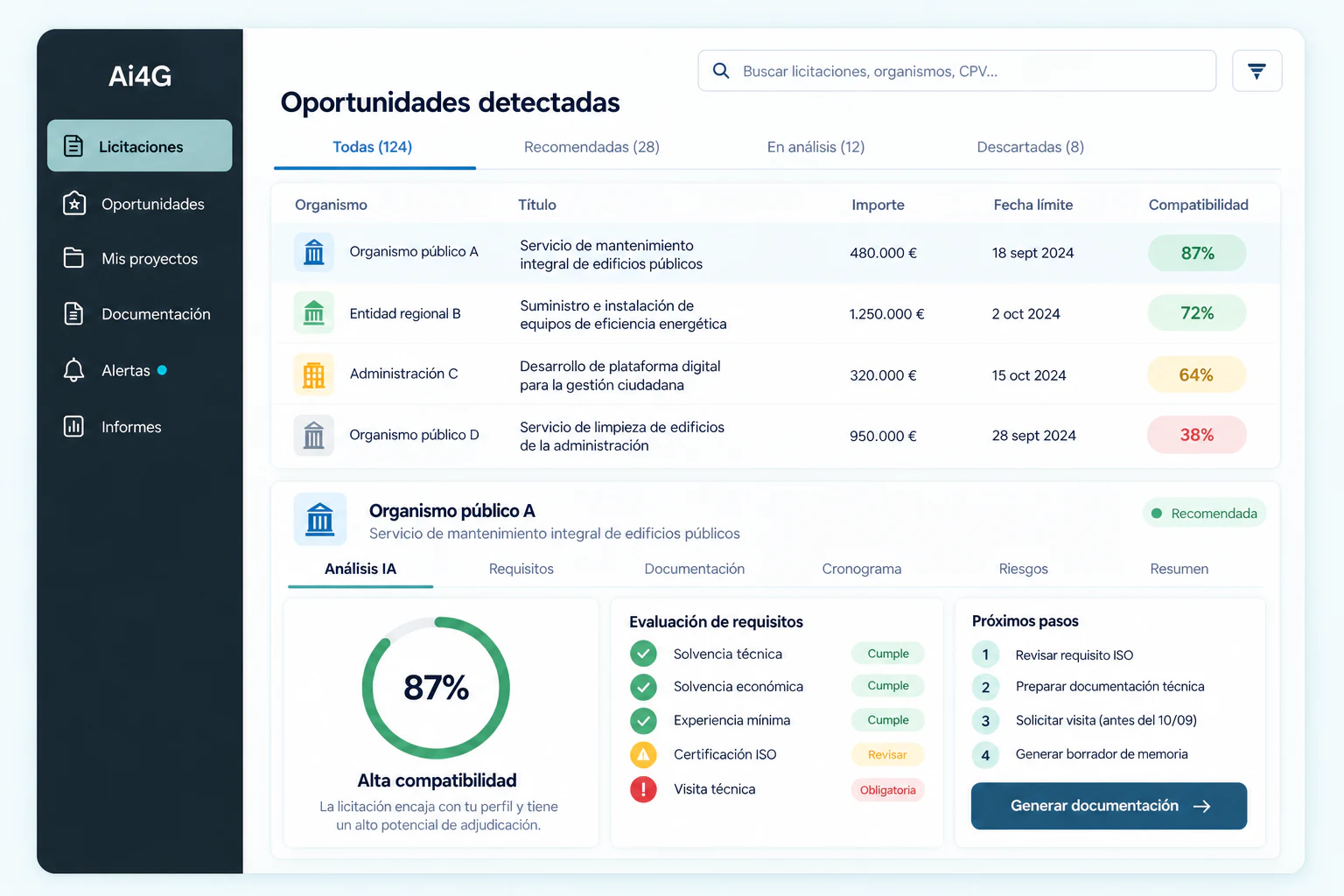
Task: Click the Solvencia técnica green check icon
Action: [643, 654]
